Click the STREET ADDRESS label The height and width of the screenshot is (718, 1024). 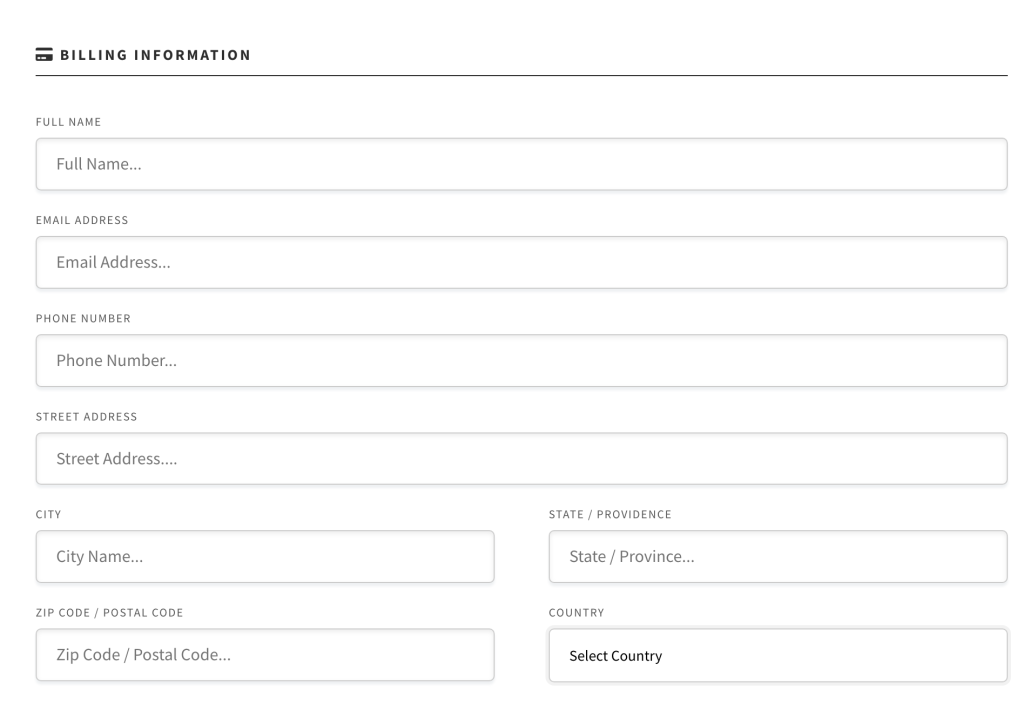[x=87, y=417]
